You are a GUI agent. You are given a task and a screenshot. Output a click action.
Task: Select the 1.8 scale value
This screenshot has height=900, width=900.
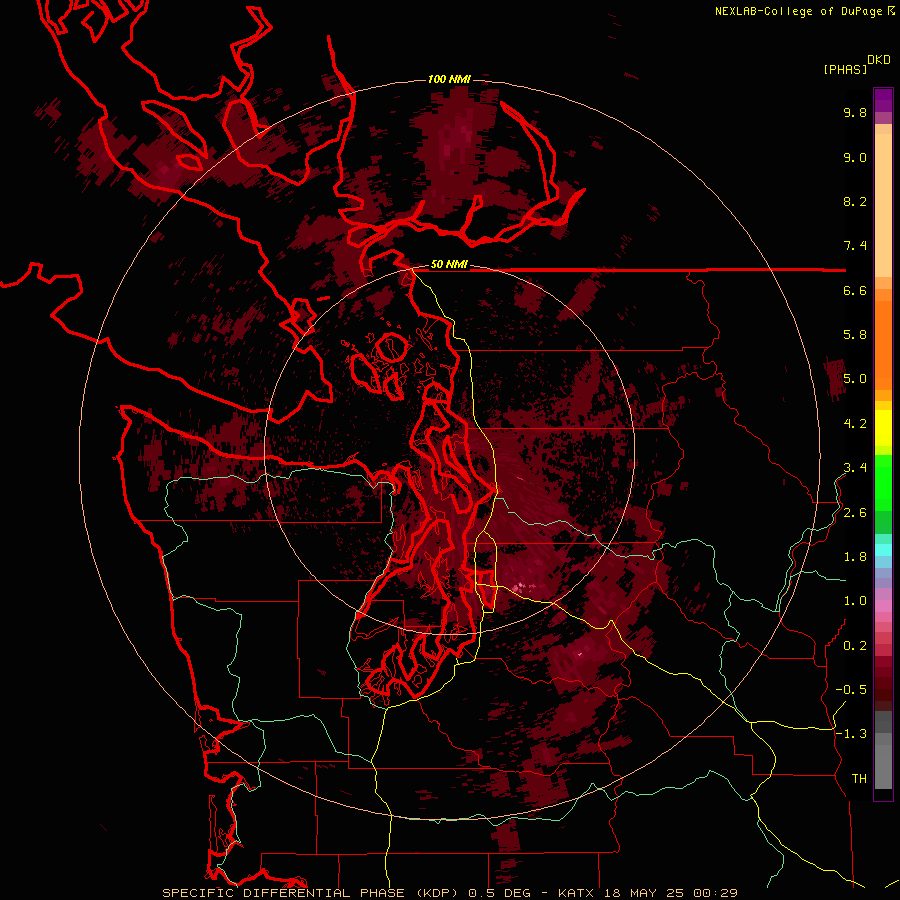(x=855, y=557)
